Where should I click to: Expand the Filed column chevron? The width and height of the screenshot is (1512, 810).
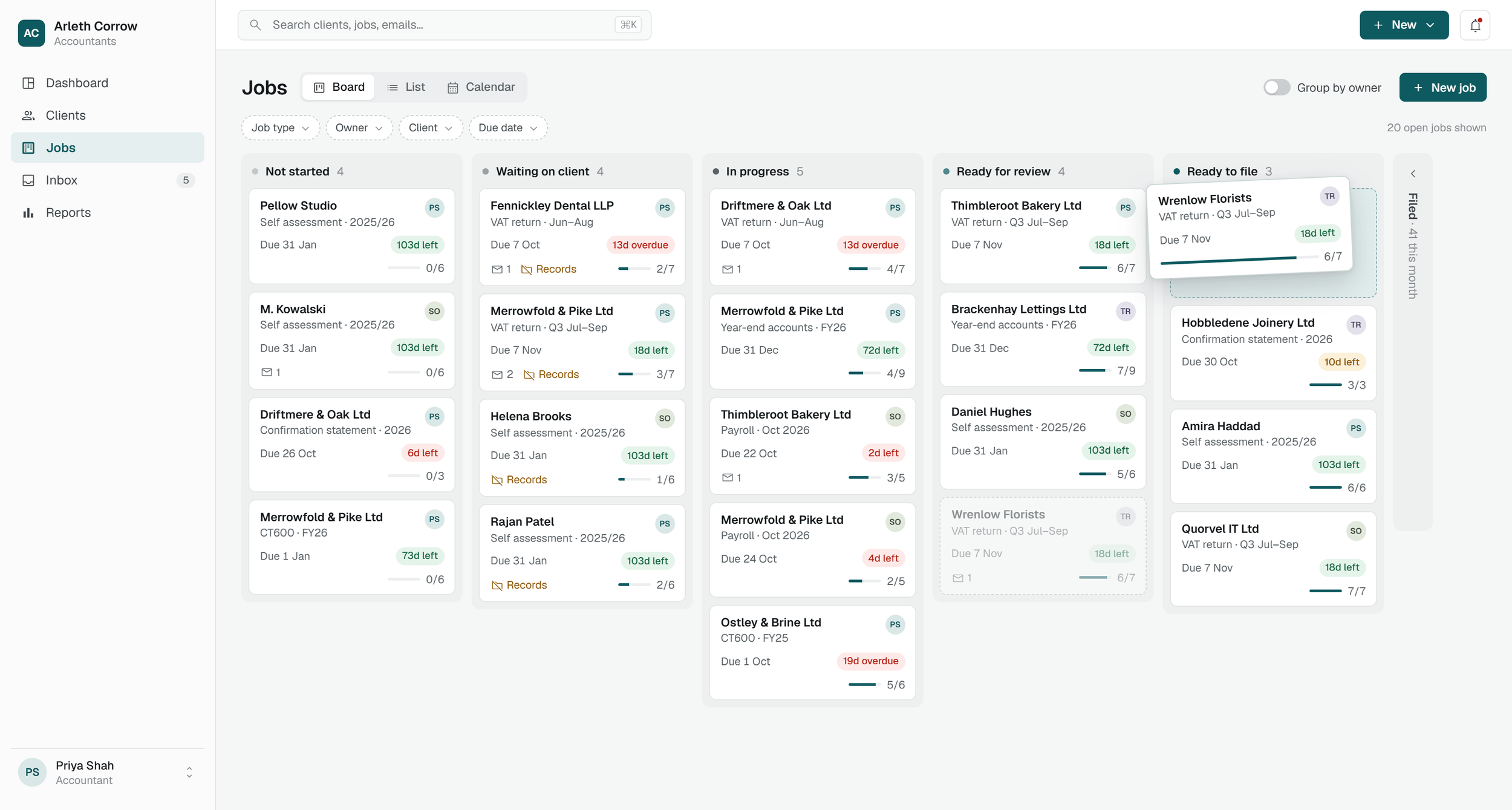(x=1413, y=174)
